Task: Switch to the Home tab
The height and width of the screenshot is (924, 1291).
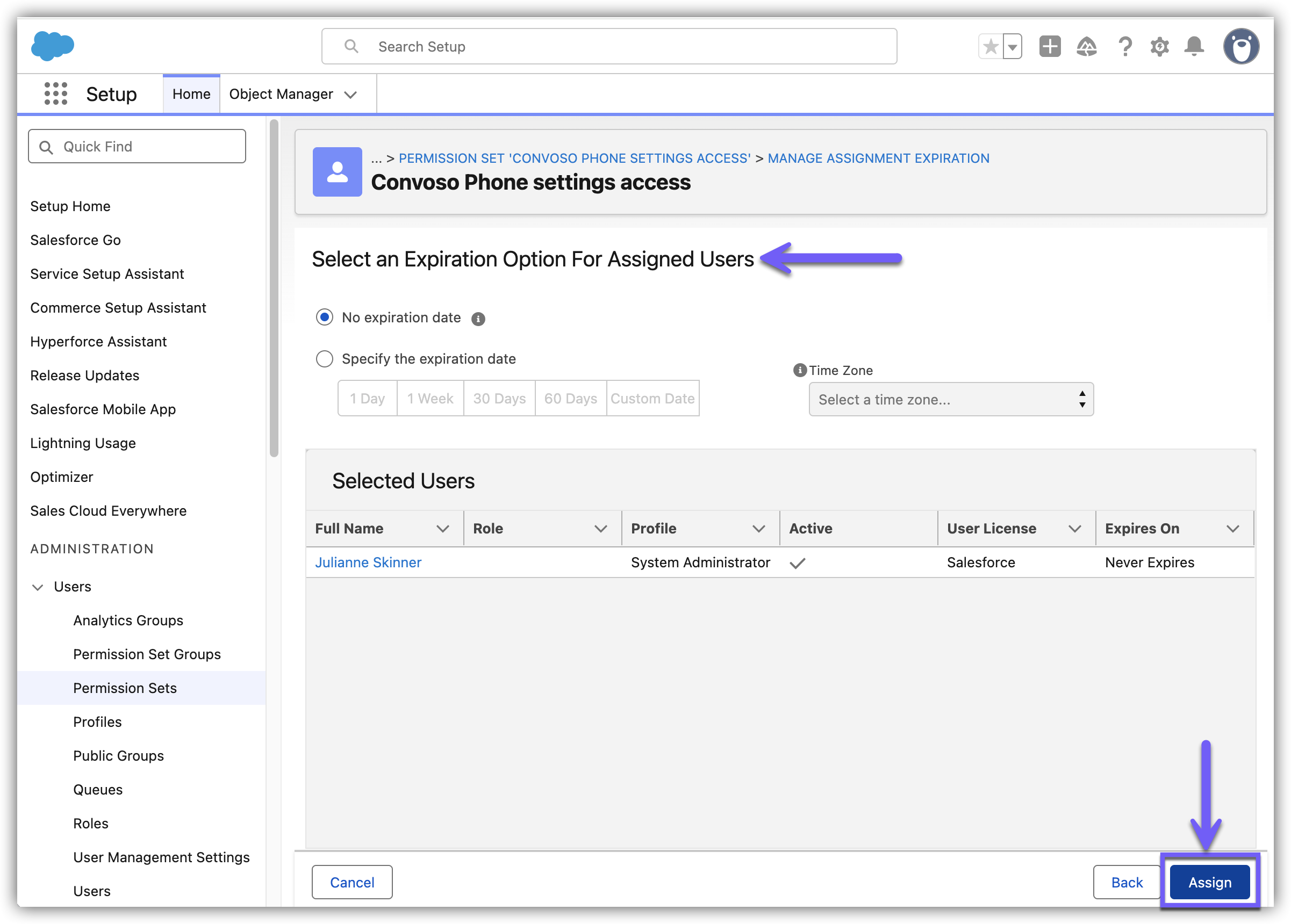Action: tap(191, 95)
